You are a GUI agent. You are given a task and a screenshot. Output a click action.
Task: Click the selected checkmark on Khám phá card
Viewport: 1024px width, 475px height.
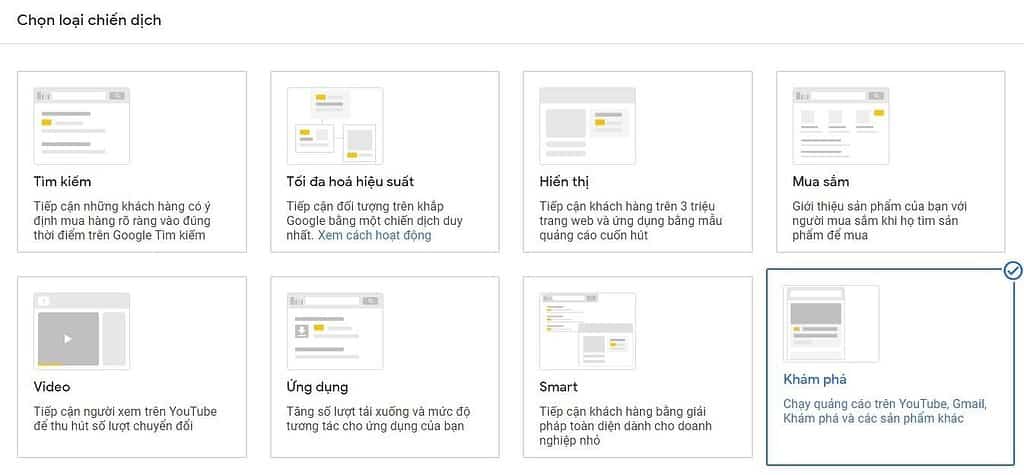(x=1013, y=270)
